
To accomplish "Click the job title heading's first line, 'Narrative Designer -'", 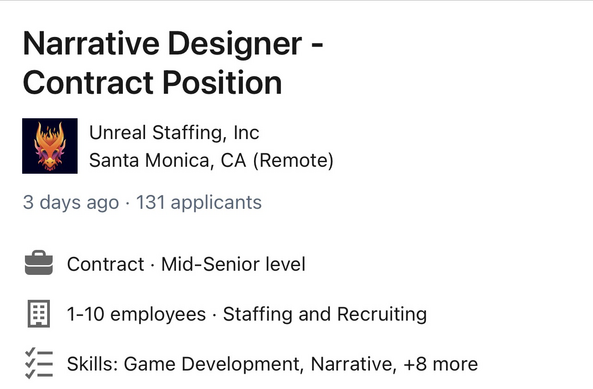I will pyautogui.click(x=173, y=44).
